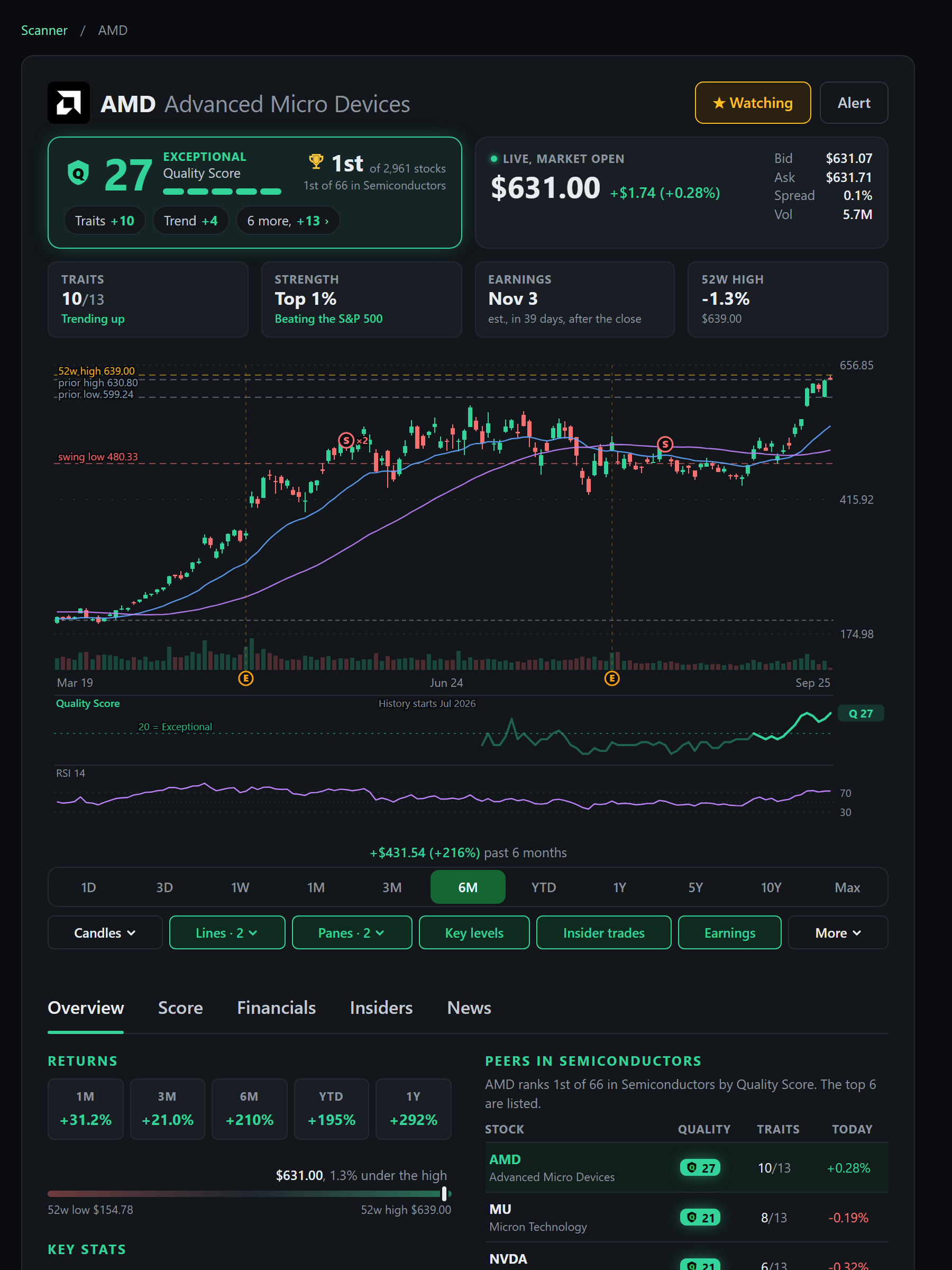Select the 5Y time range

695,887
